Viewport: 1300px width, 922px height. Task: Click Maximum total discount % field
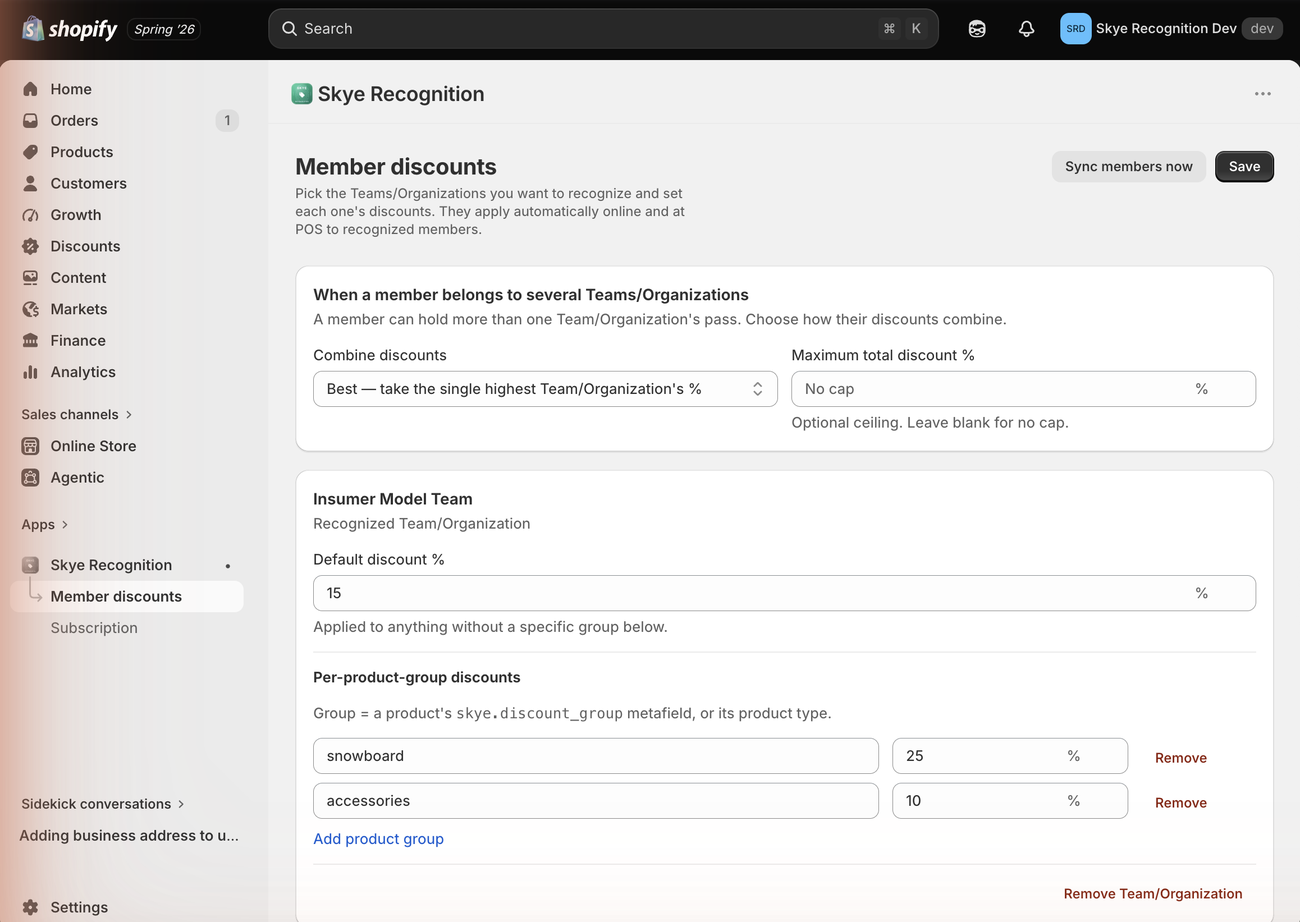tap(1023, 389)
